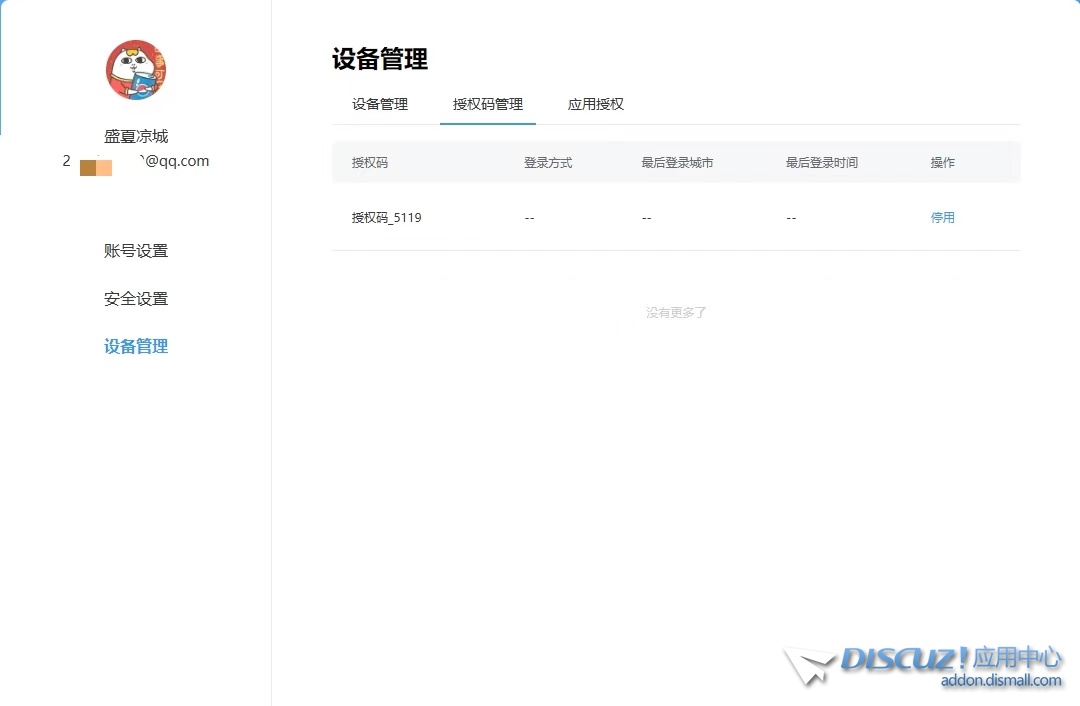Switch to the 应用授权 tab
Screen dimensions: 1080x706
click(x=595, y=103)
